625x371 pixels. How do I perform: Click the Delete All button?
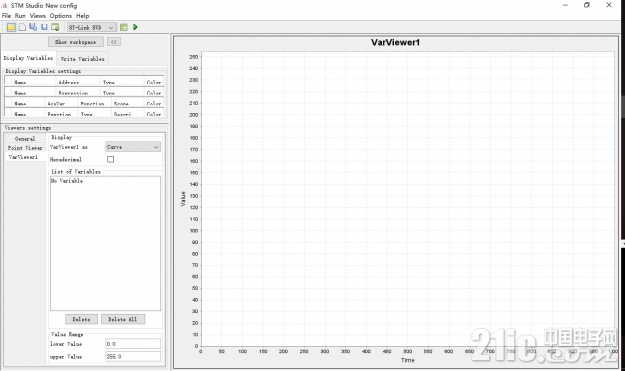[122, 319]
